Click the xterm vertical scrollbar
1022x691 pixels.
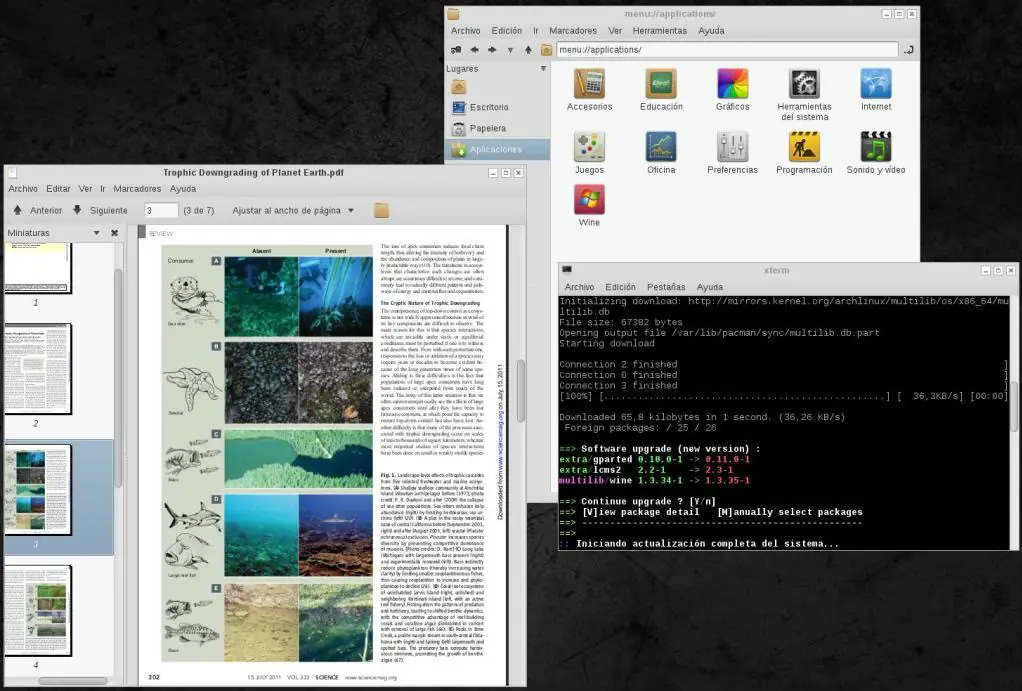point(1014,407)
